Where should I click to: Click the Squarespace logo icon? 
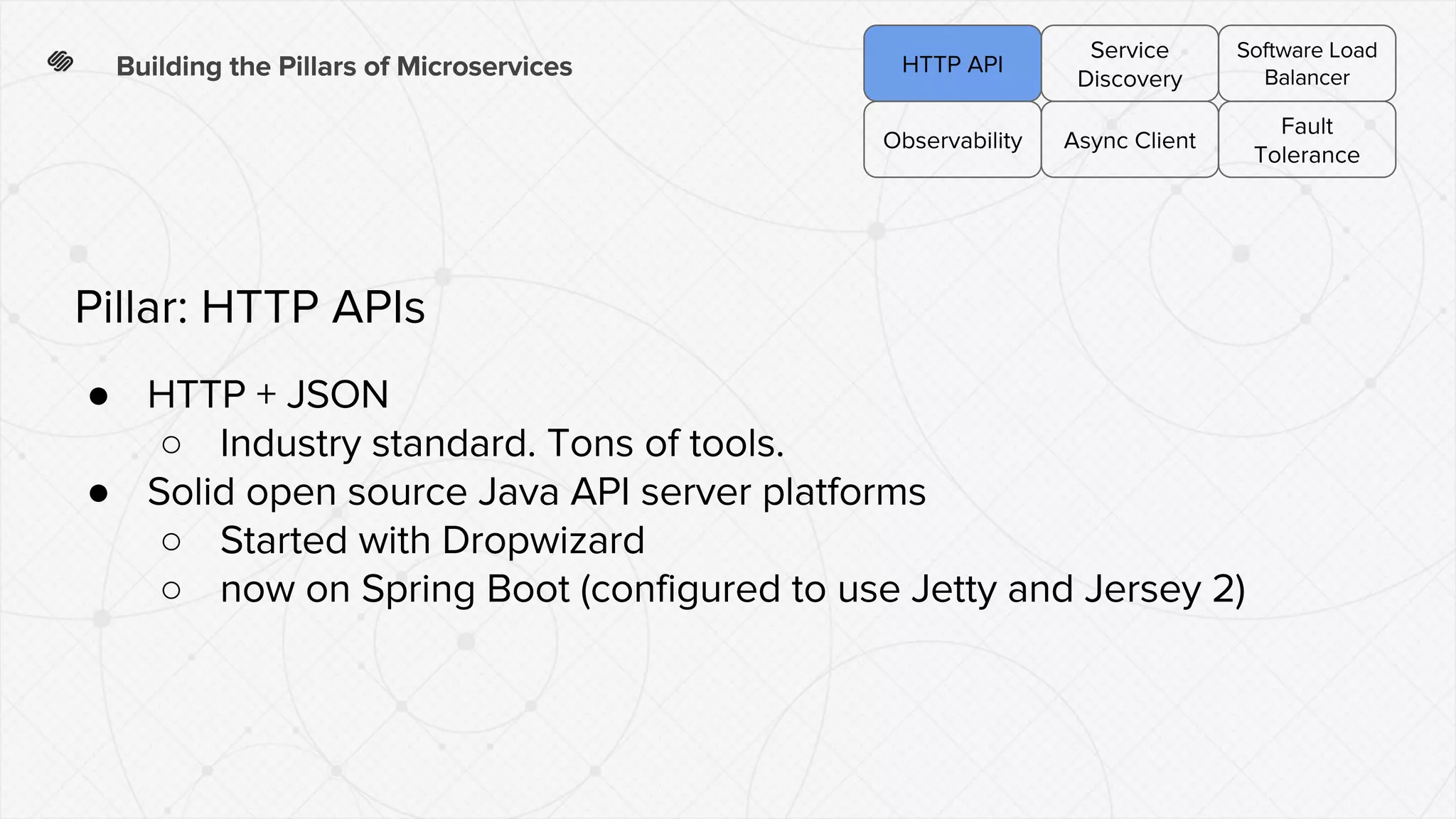60,62
